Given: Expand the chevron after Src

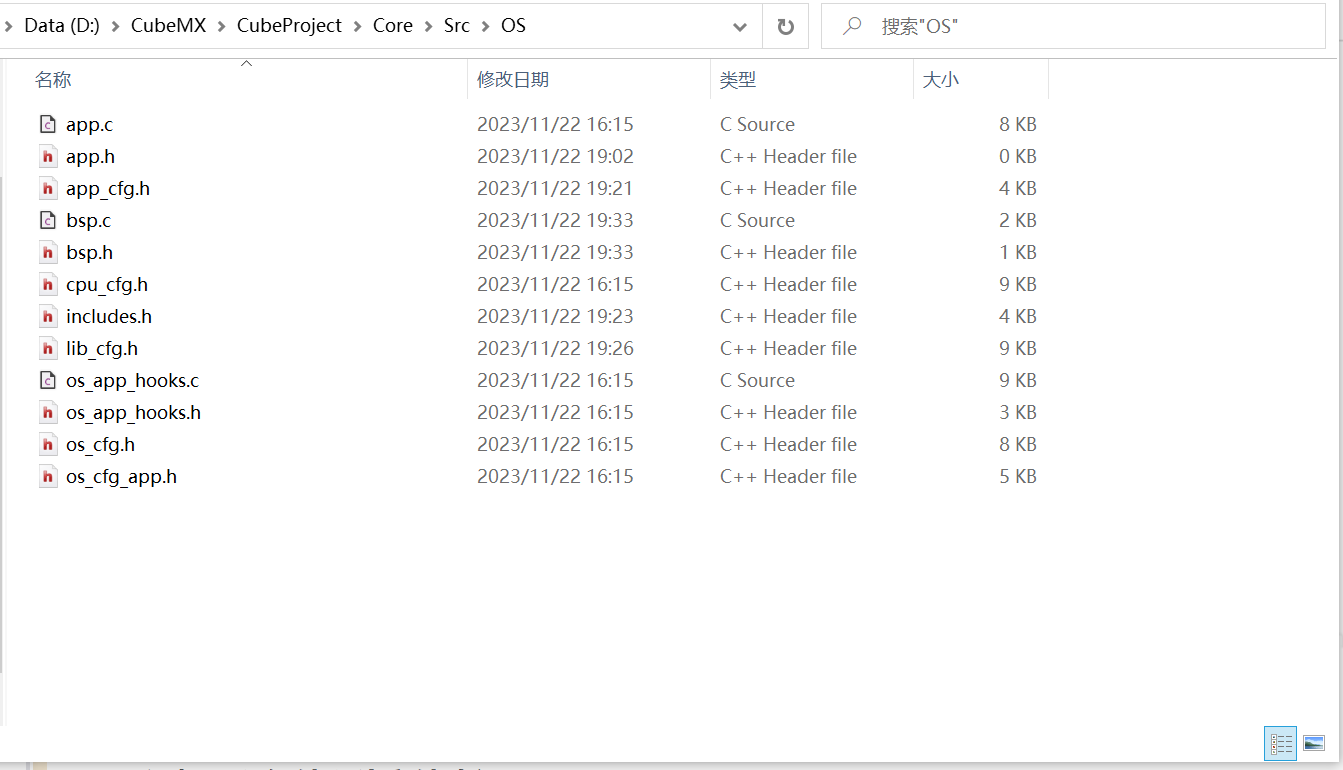Looking at the screenshot, I should coord(485,26).
